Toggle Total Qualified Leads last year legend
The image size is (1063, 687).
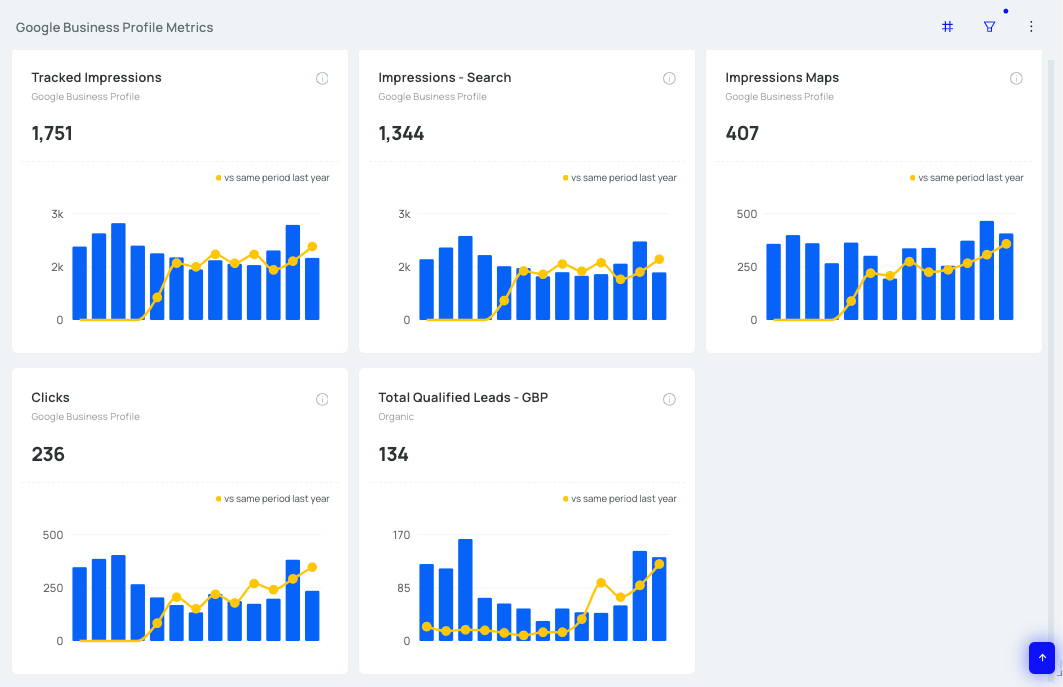(620, 498)
